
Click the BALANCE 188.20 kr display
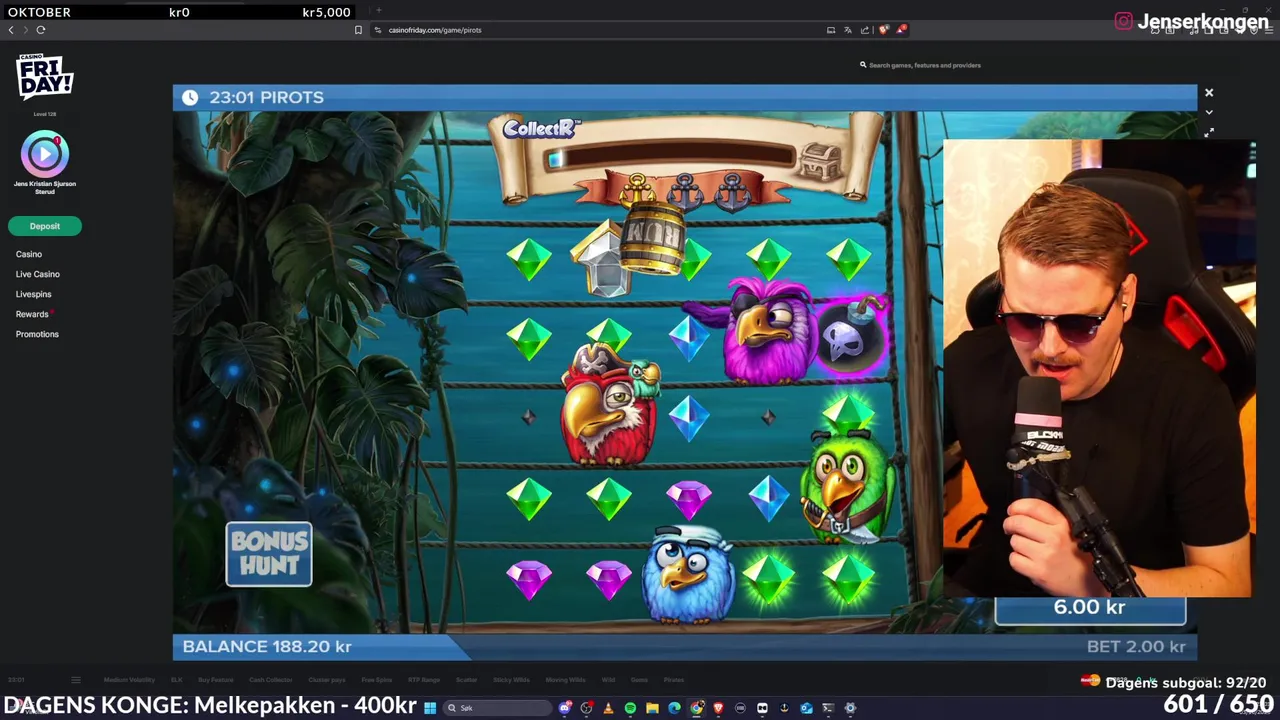click(267, 647)
